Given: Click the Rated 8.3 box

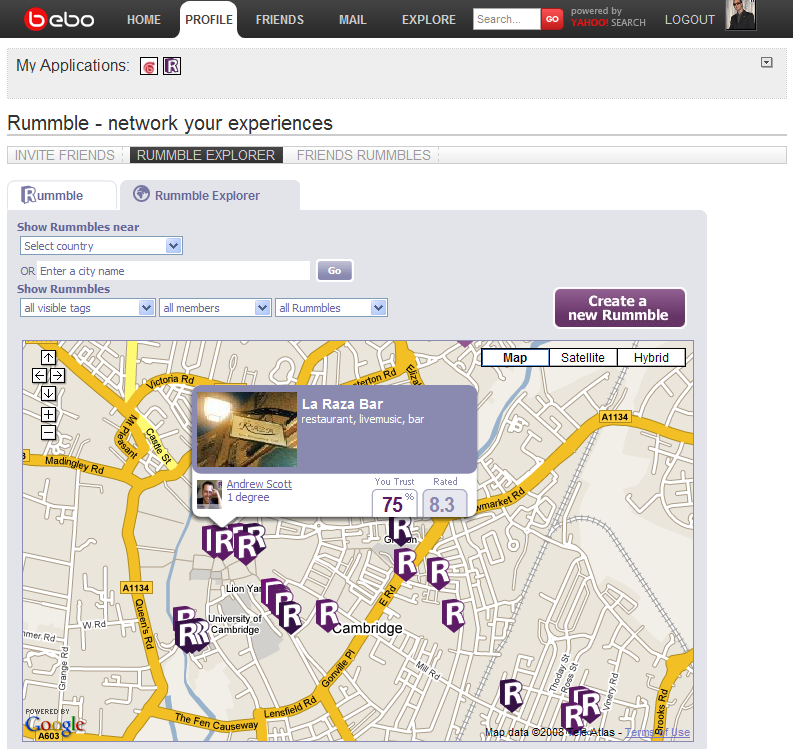Looking at the screenshot, I should 445,502.
